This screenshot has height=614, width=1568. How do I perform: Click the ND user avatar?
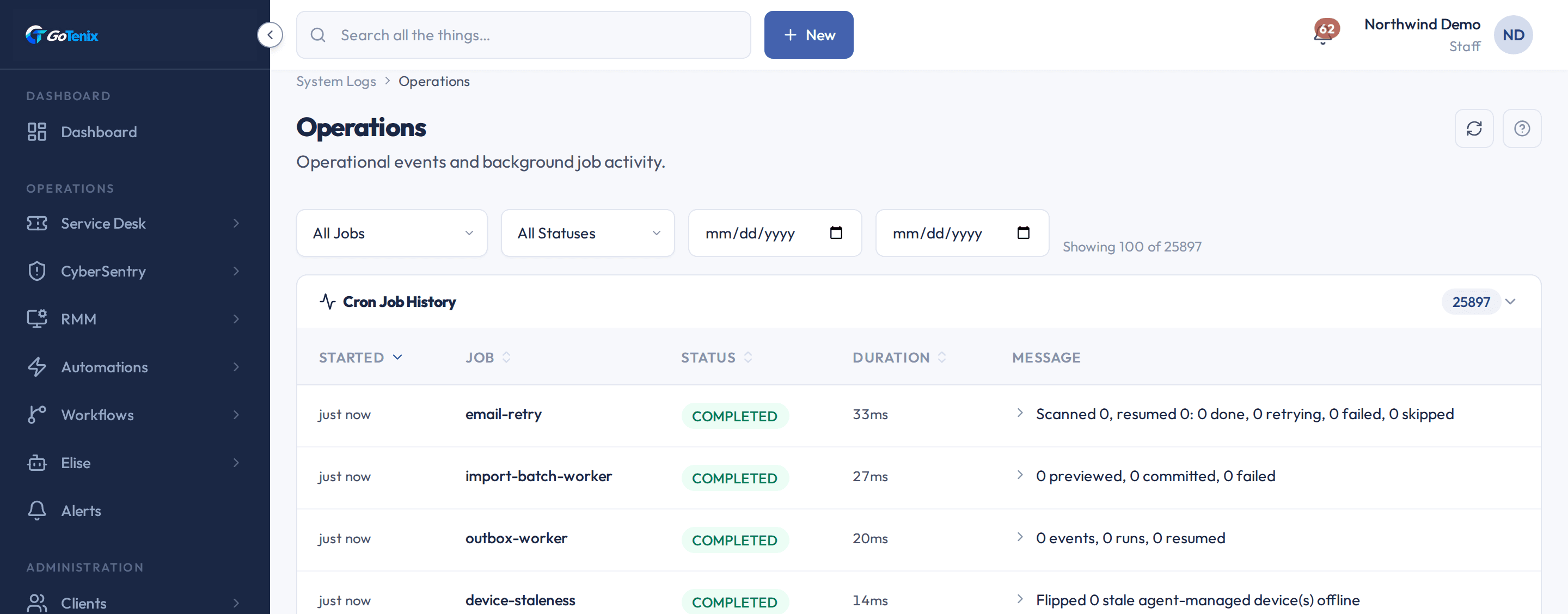[x=1512, y=35]
